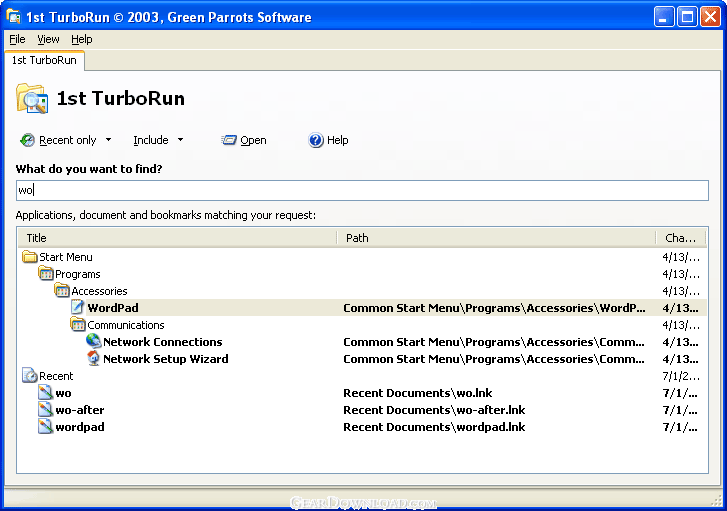The width and height of the screenshot is (727, 511).
Task: Select the Recent tree row
Action: pos(56,376)
